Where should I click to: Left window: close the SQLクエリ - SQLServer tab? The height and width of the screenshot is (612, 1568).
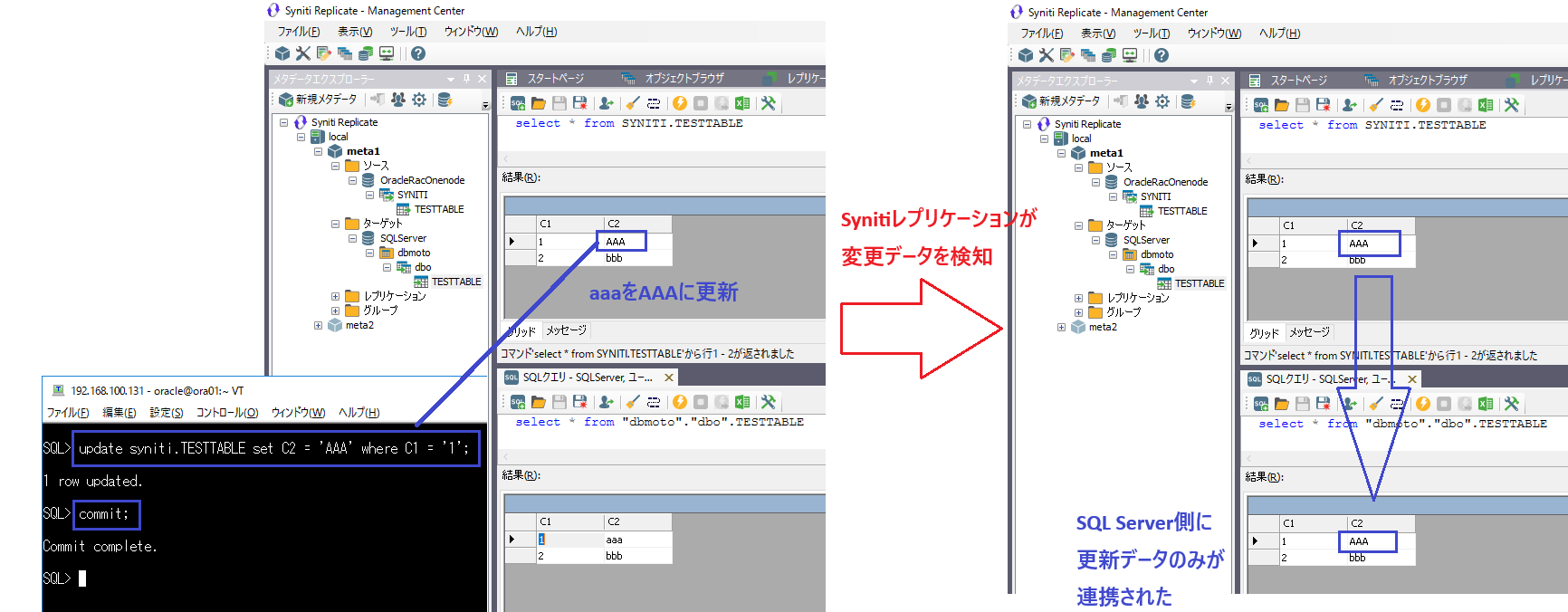[669, 378]
